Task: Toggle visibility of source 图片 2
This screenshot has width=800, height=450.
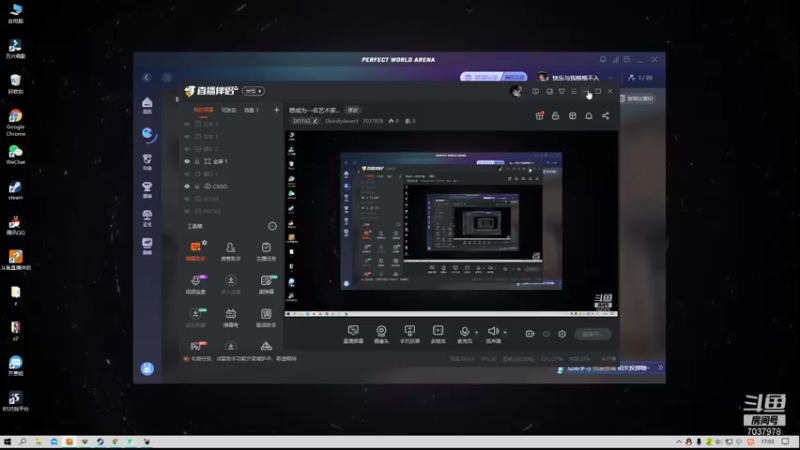Action: [187, 149]
